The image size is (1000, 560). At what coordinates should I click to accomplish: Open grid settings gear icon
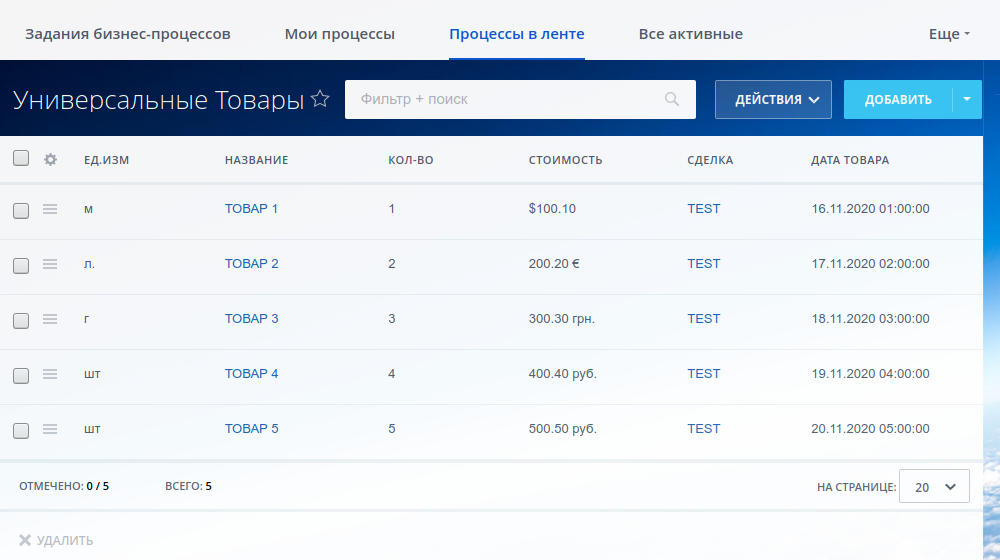tap(51, 159)
